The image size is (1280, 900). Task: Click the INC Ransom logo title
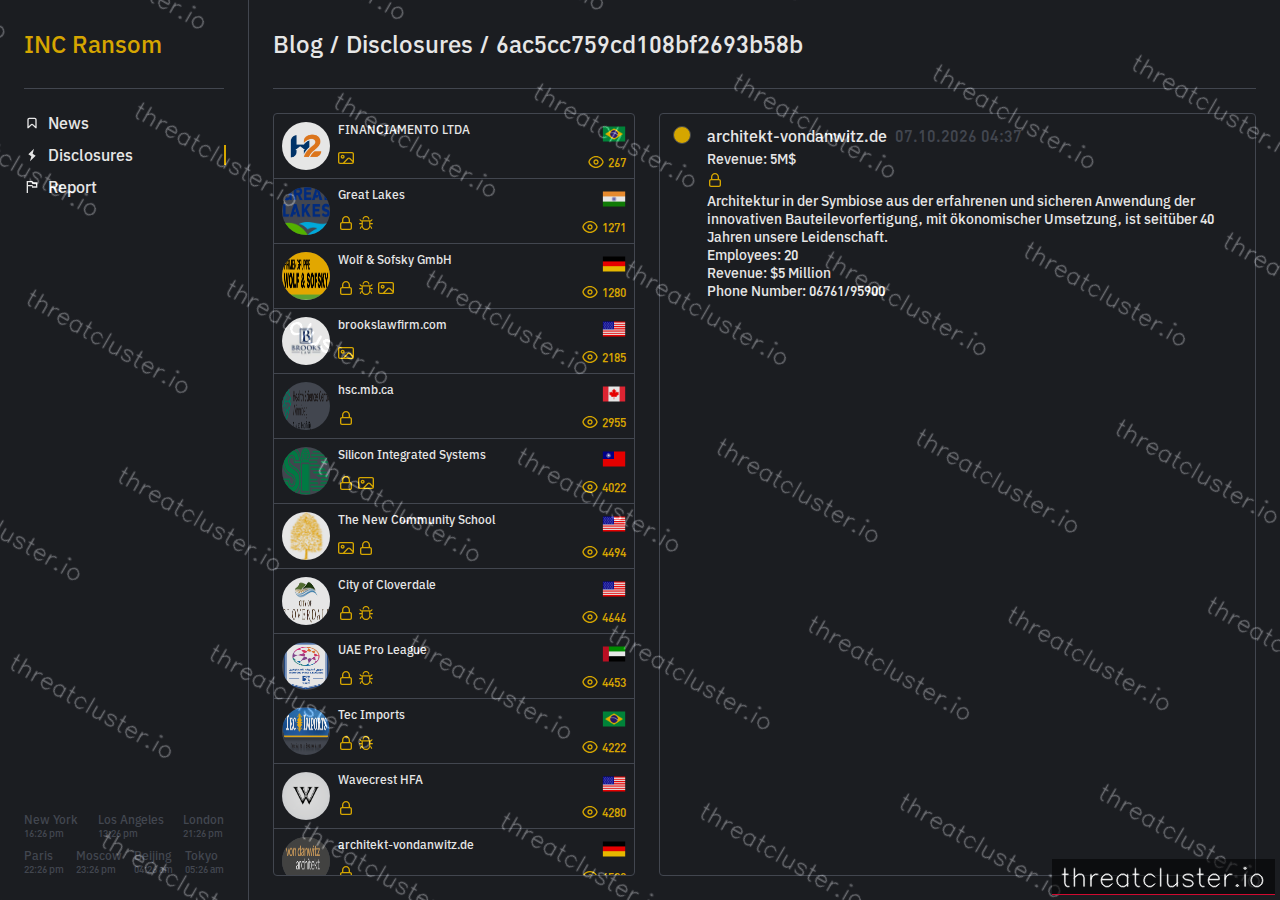(93, 45)
